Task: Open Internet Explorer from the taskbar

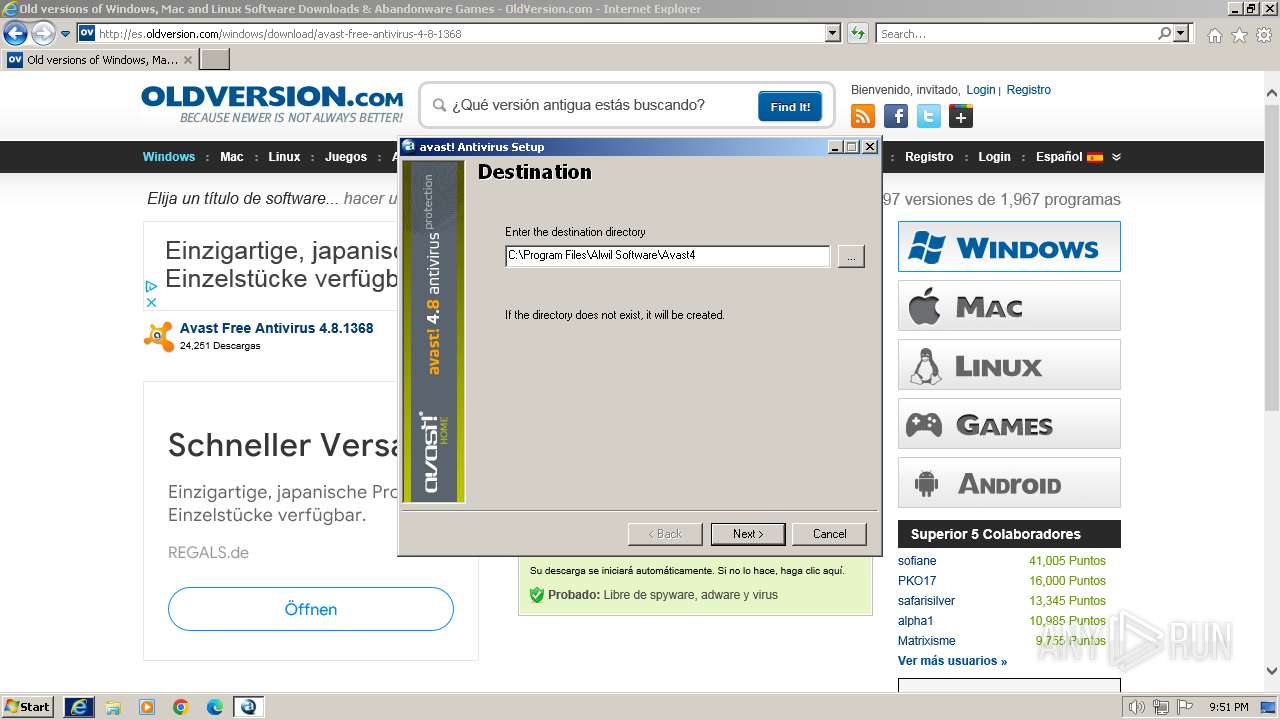Action: (x=79, y=707)
